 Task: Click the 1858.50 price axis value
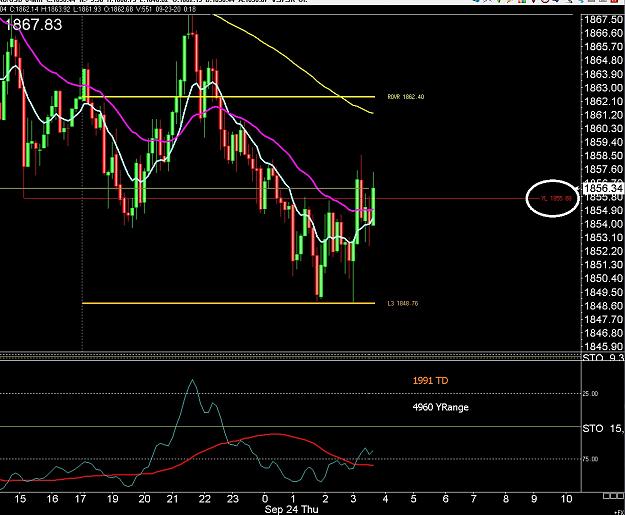[603, 155]
